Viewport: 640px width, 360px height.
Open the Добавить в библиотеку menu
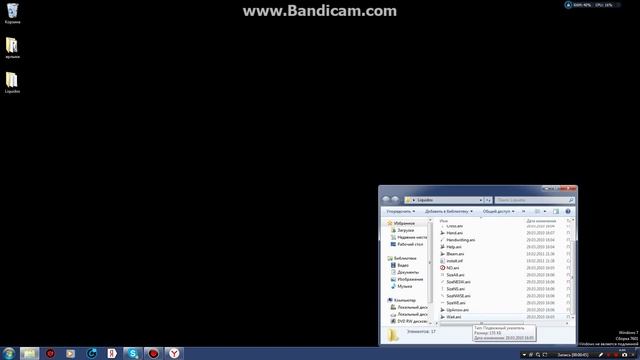[449, 211]
